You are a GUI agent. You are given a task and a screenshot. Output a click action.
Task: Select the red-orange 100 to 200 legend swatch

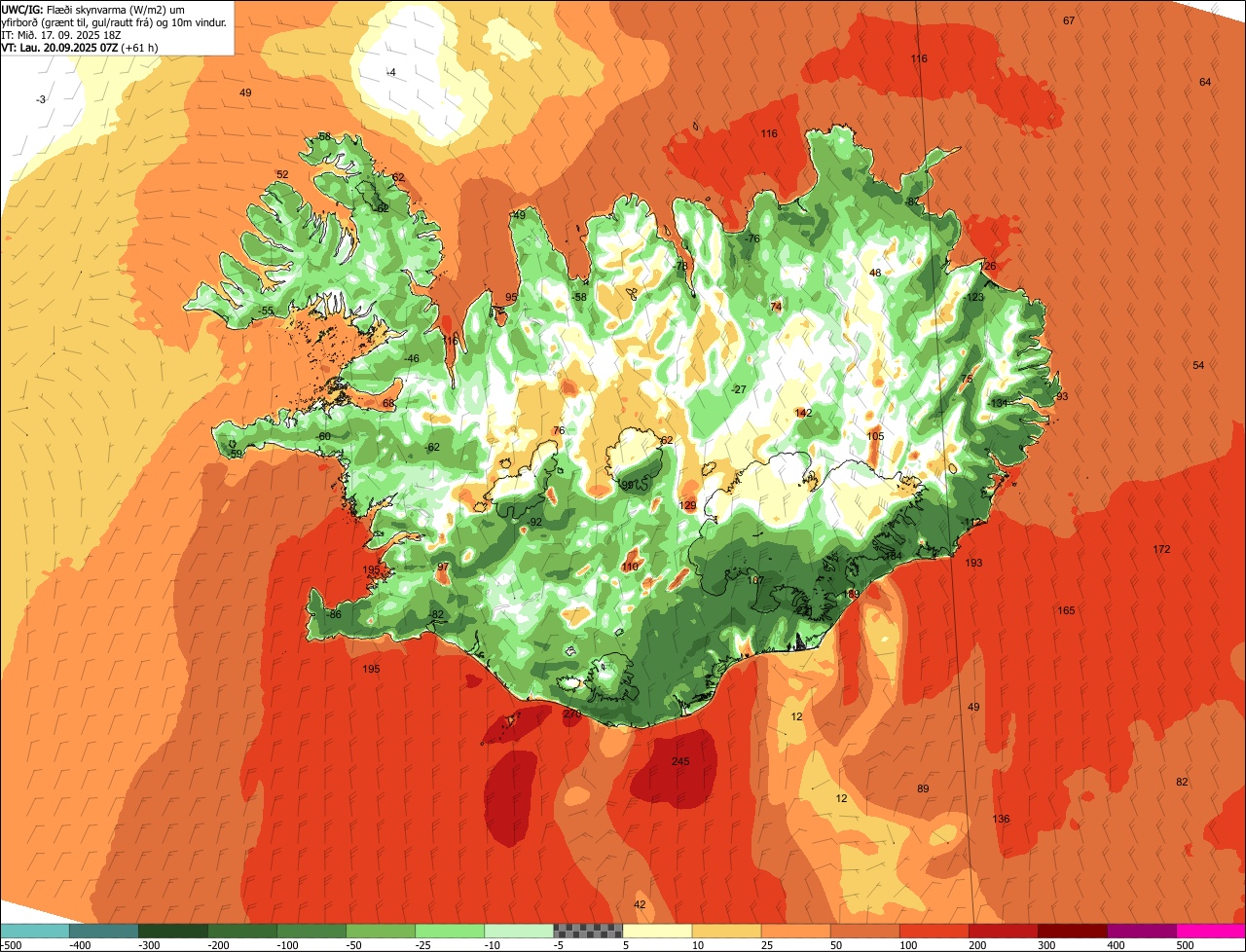pyautogui.click(x=934, y=931)
